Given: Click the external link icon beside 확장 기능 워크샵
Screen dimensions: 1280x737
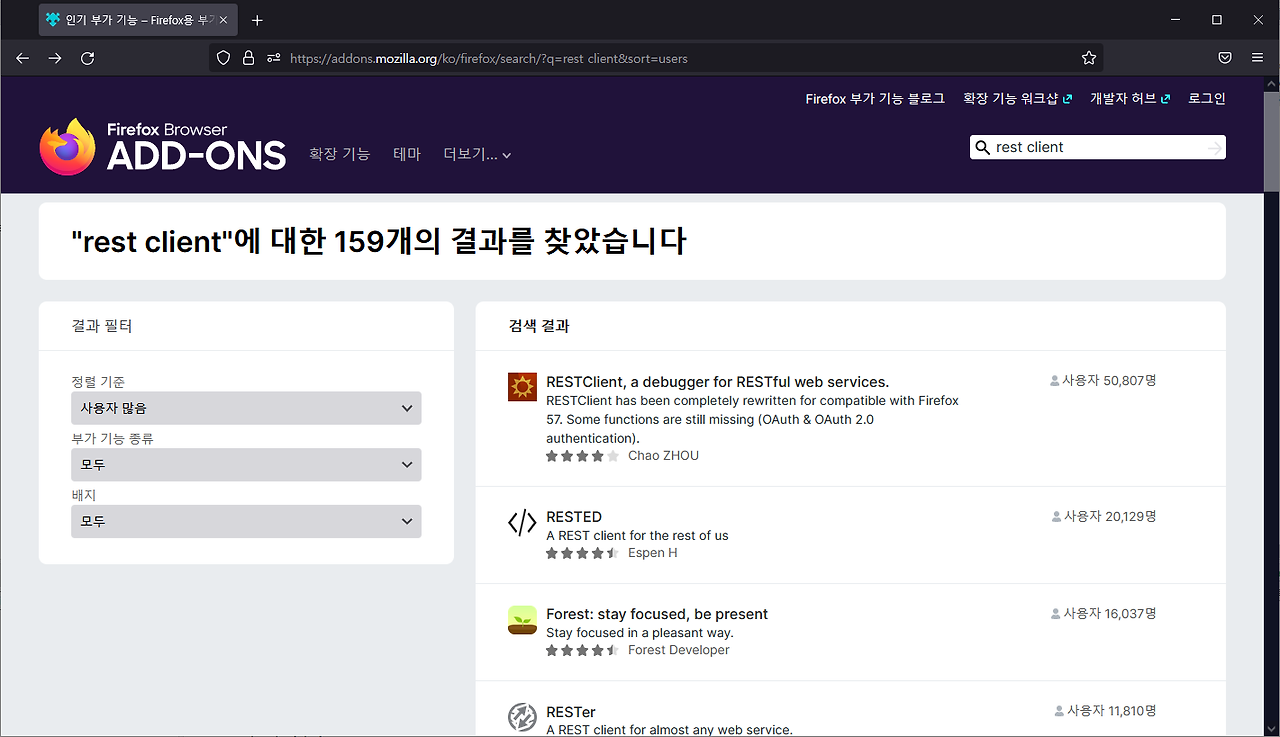Looking at the screenshot, I should tap(1067, 99).
